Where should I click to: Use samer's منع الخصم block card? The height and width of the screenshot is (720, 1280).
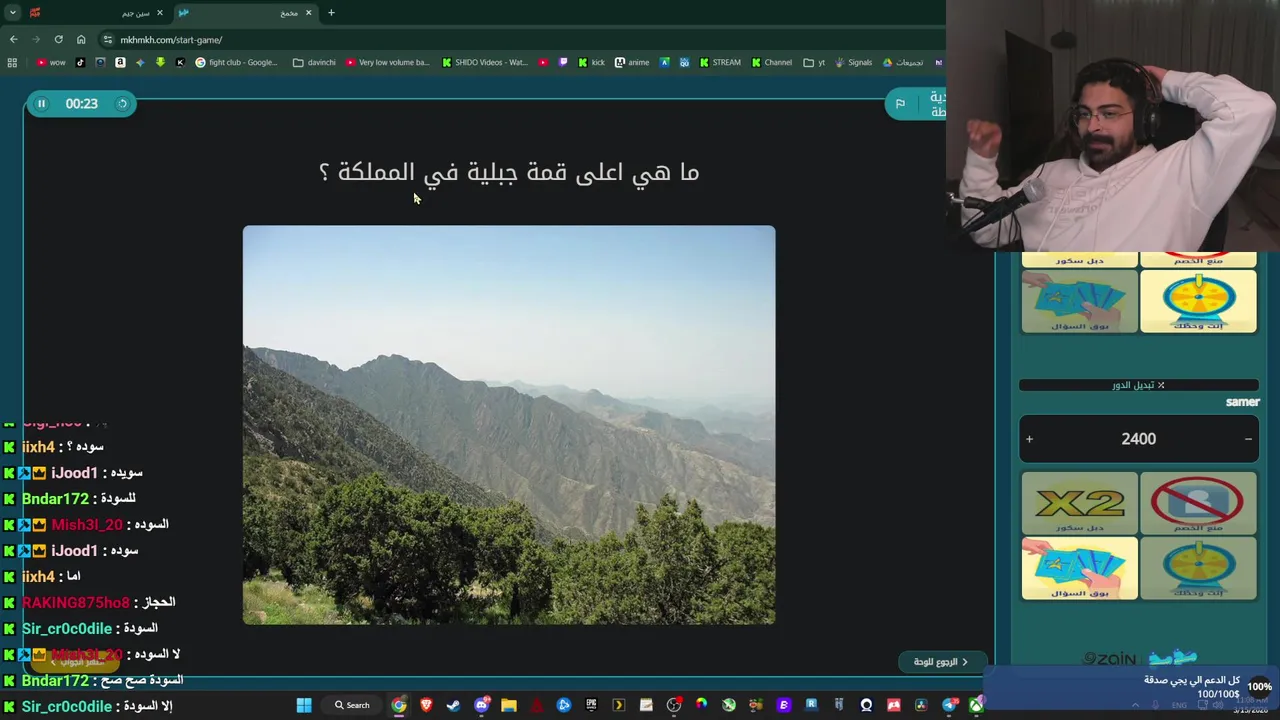tap(1198, 503)
